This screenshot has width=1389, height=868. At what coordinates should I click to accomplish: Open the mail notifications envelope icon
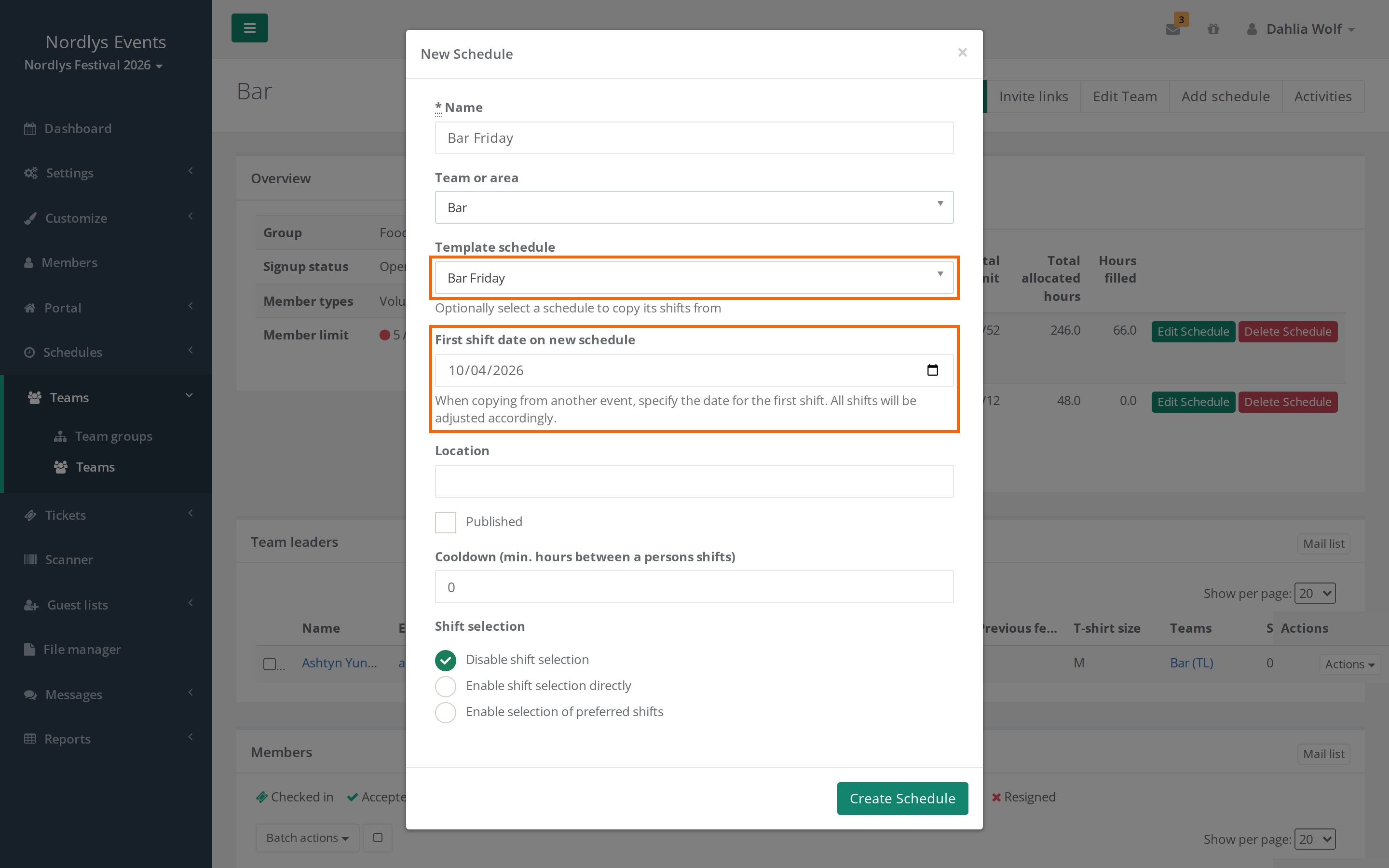click(x=1172, y=29)
